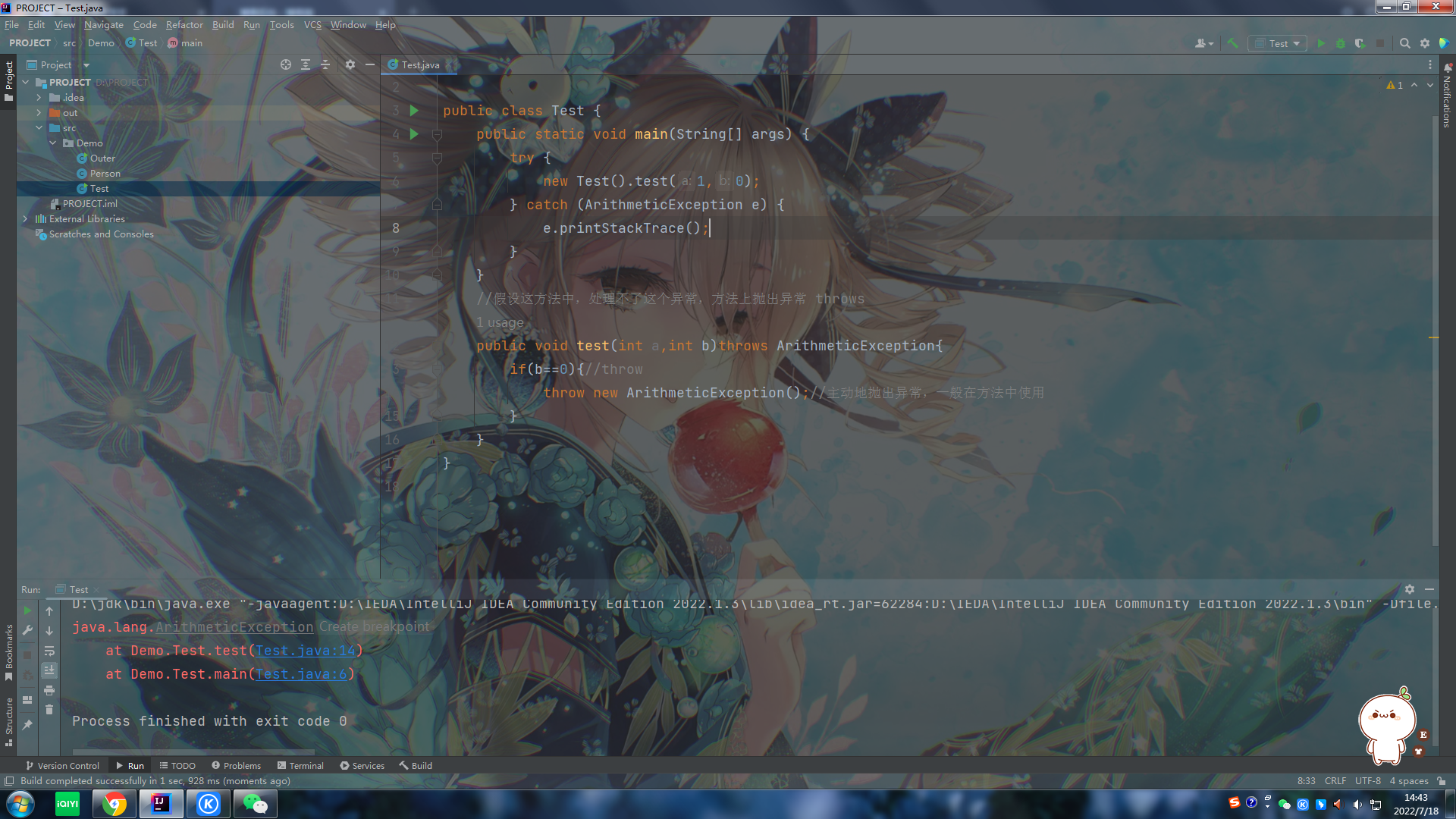Toggle scroll to end in Run console
This screenshot has width=1456, height=819.
click(49, 670)
